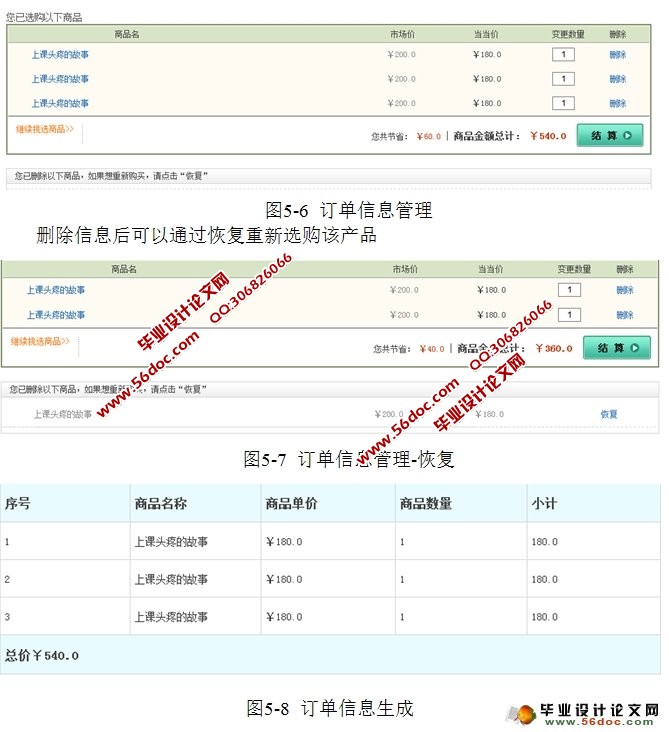
Task: Click 恢复 to restore the deleted product
Action: (x=609, y=414)
